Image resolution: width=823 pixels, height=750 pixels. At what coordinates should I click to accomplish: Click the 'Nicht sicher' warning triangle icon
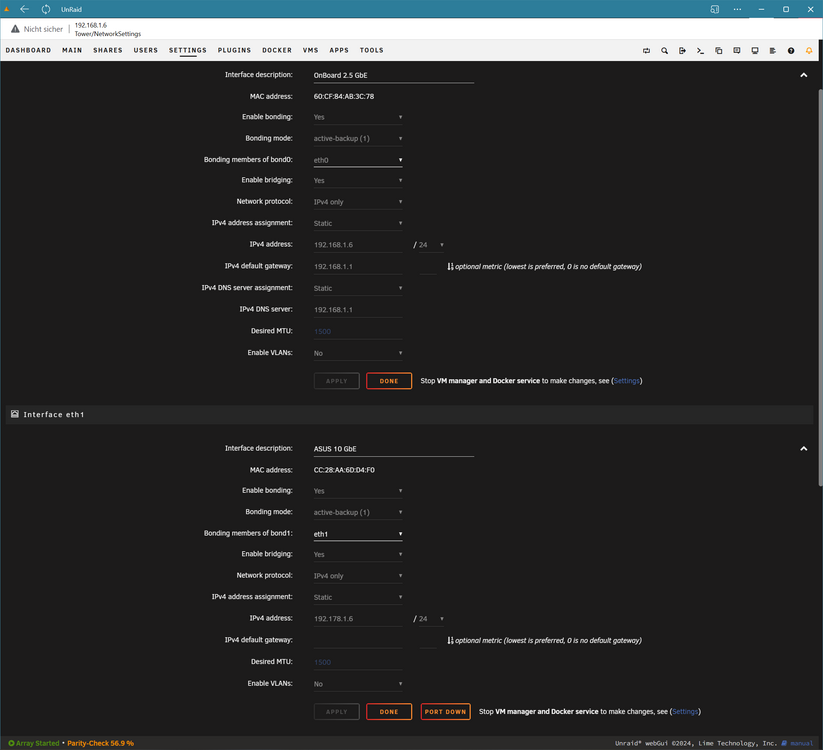pos(15,29)
